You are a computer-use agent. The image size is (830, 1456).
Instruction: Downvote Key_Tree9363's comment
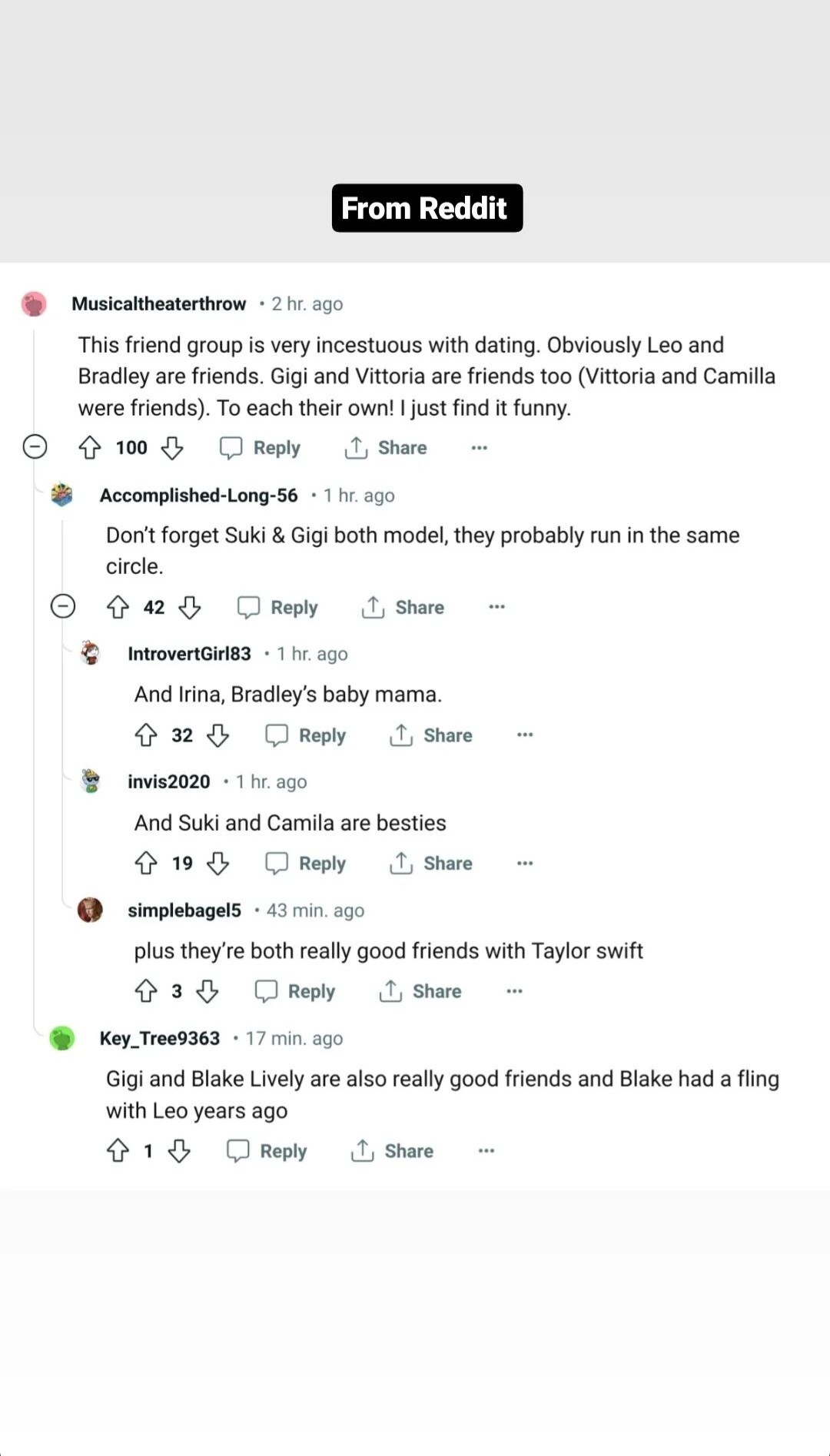pos(179,1151)
